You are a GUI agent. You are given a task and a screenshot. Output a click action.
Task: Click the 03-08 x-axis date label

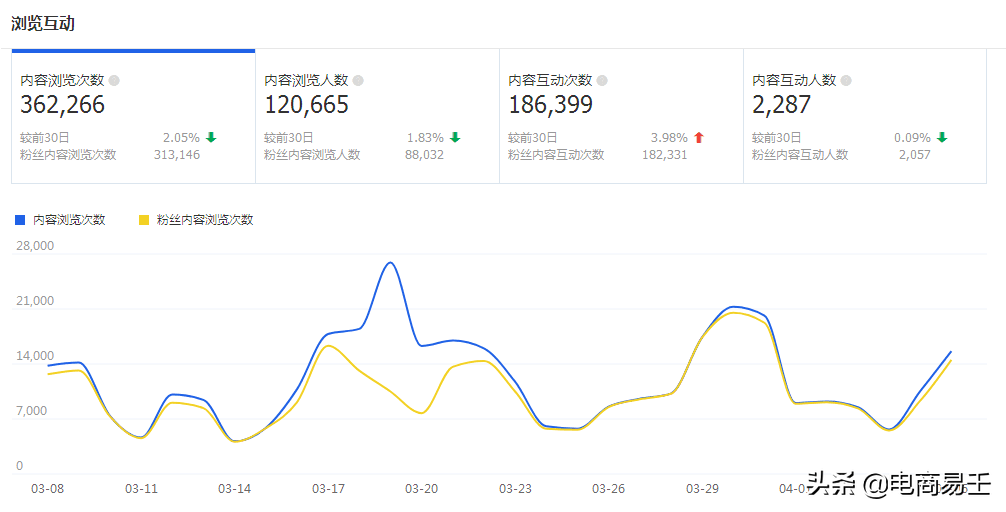click(47, 489)
